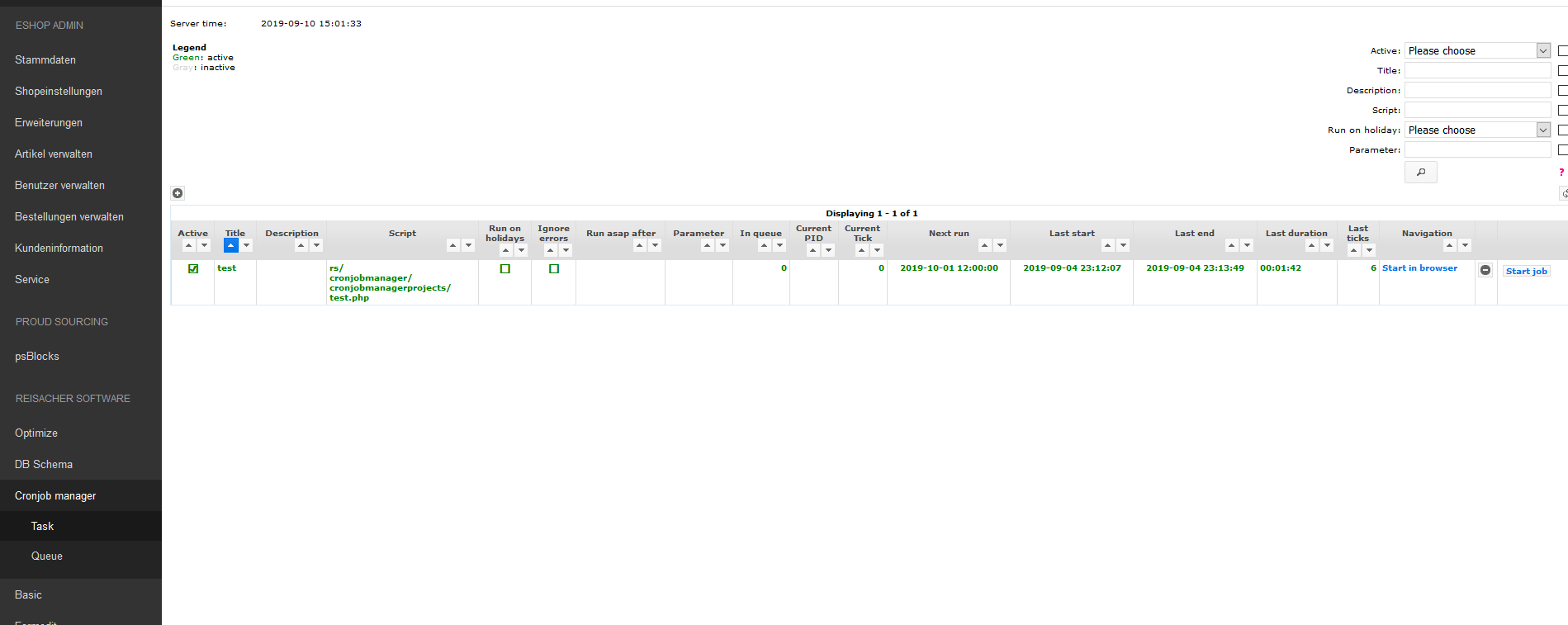The height and width of the screenshot is (625, 1568).
Task: Sort Description column descending
Action: point(316,245)
